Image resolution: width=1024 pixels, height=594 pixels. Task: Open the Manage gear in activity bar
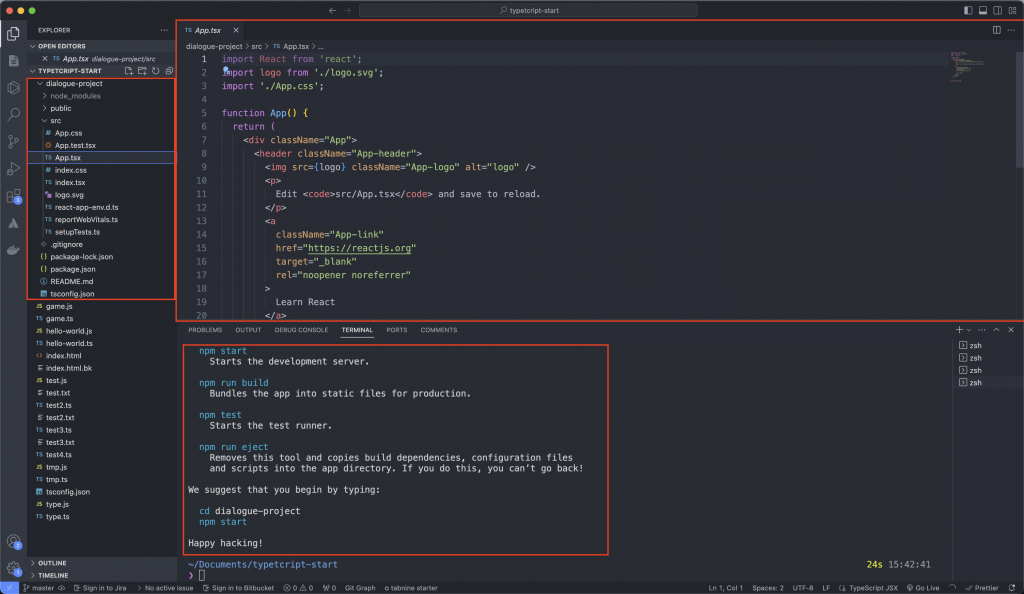click(13, 569)
